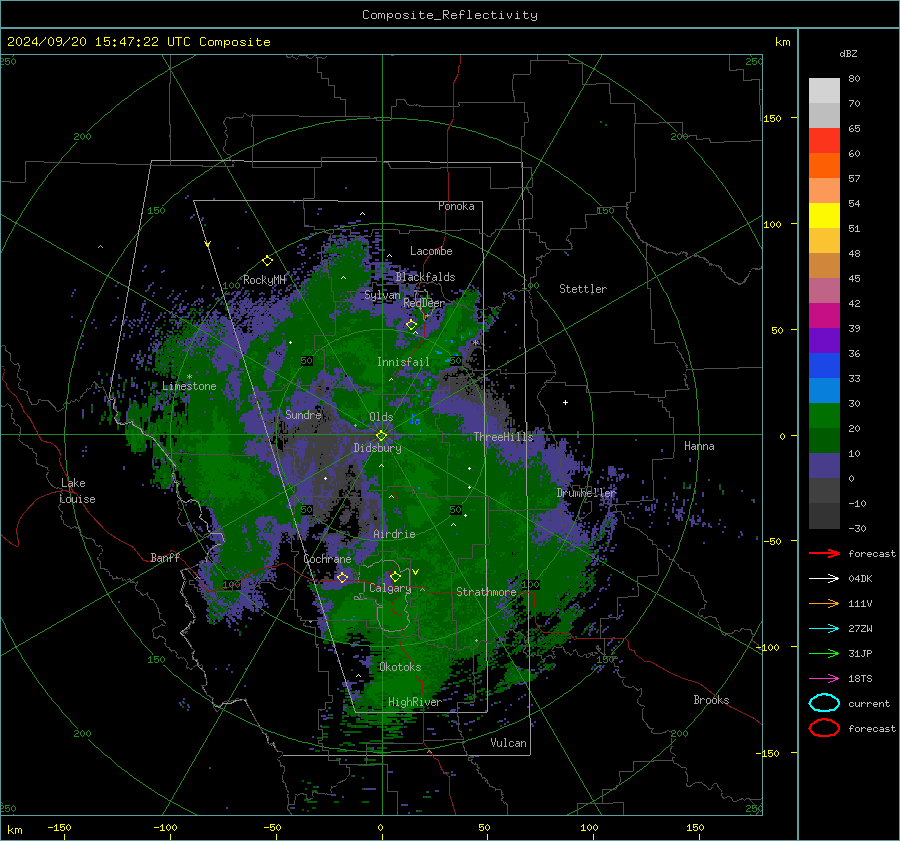Click the RedDeer city label
The width and height of the screenshot is (900, 841).
(x=424, y=303)
